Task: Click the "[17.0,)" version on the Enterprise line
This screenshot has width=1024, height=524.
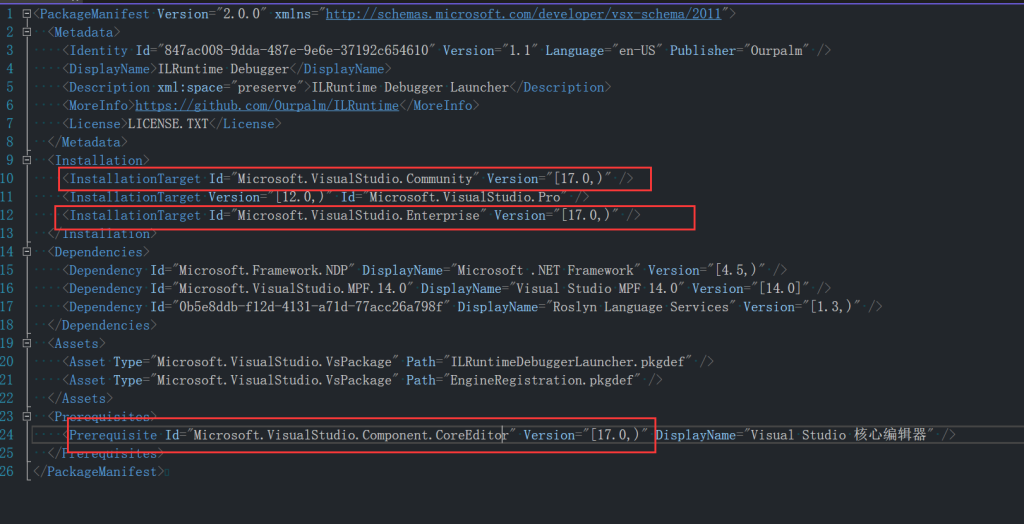Action: 586,215
